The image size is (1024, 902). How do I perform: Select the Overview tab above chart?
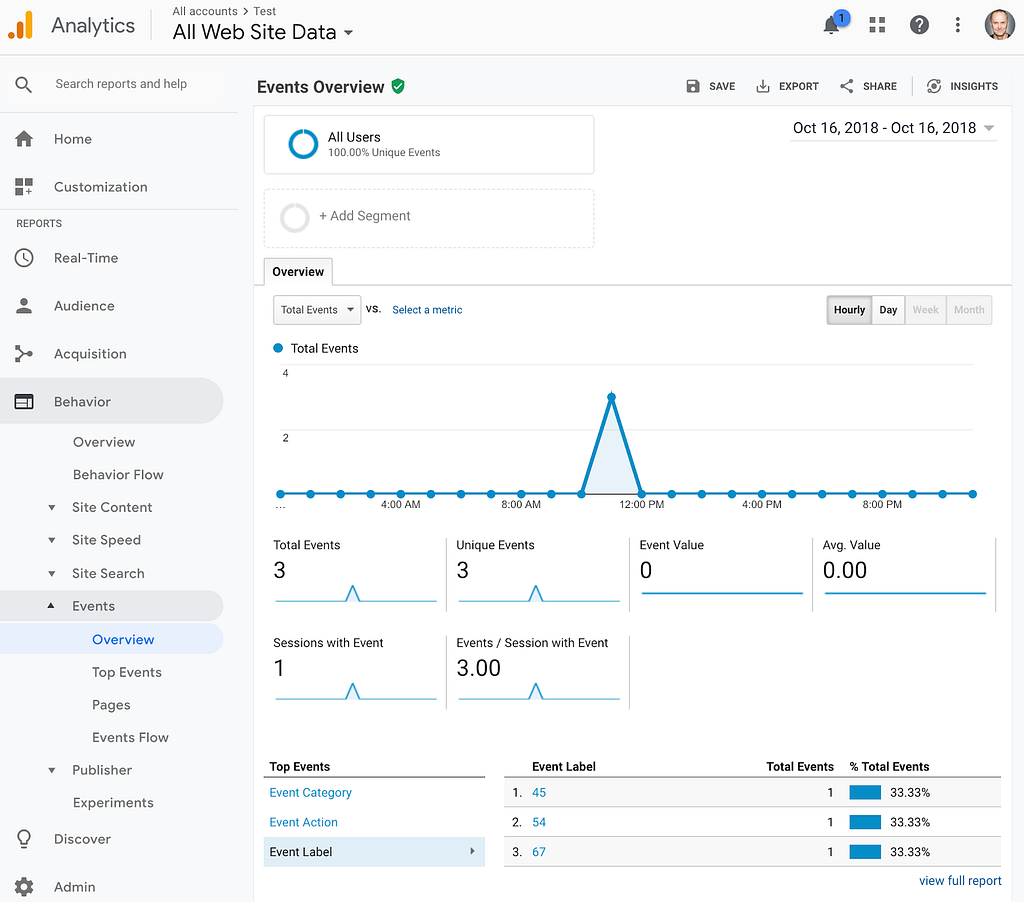pos(298,272)
